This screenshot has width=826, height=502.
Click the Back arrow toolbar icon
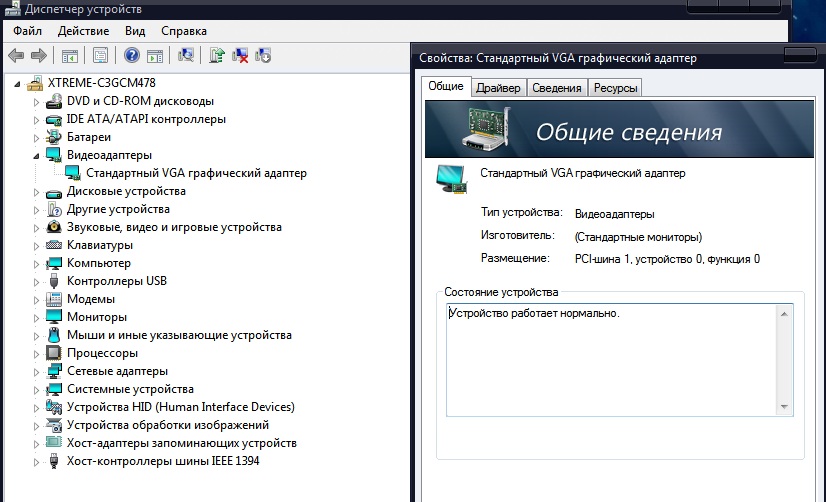pos(16,55)
